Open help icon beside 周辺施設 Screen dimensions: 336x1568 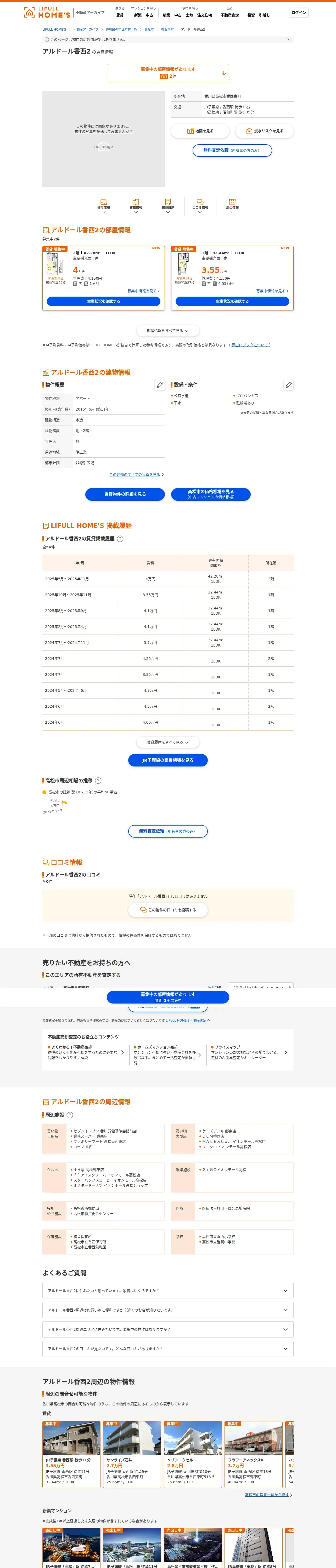(x=70, y=1115)
